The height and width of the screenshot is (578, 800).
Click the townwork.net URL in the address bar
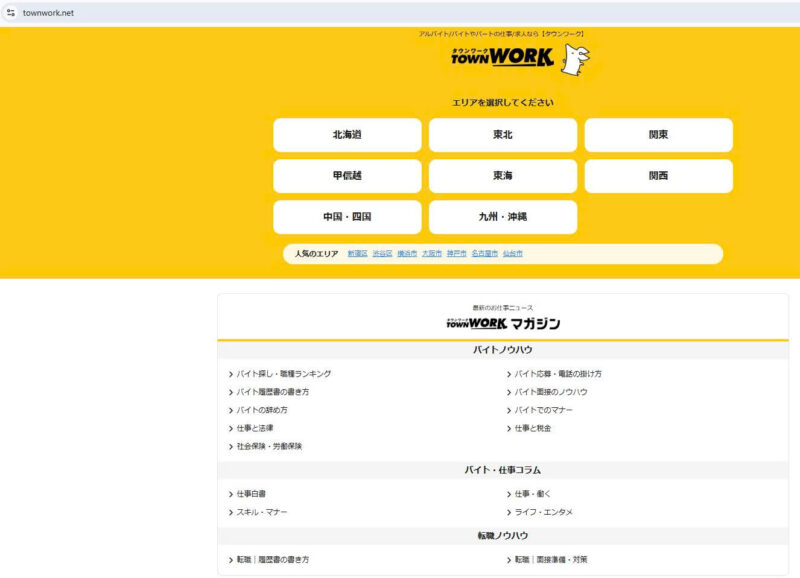click(x=48, y=13)
